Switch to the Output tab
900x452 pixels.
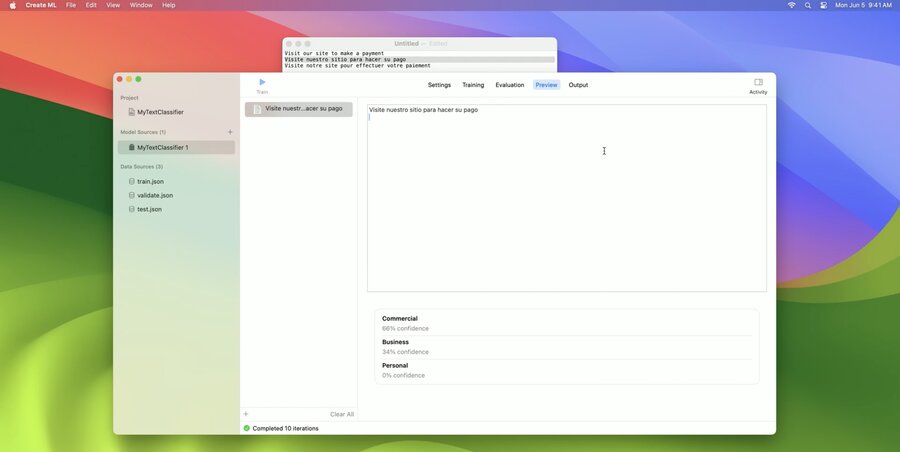pos(578,85)
